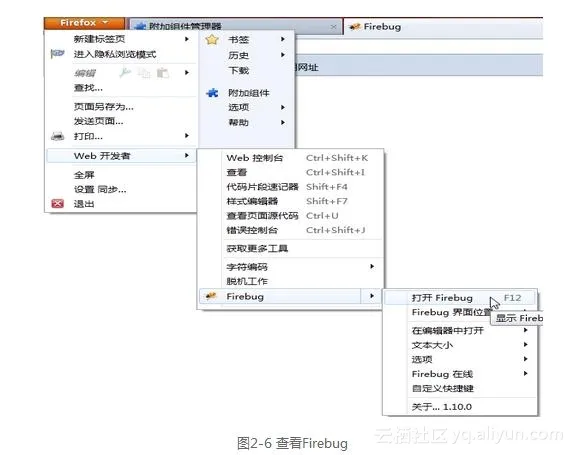Click the paste icon in 编辑 row
The width and height of the screenshot is (574, 455).
coord(163,73)
